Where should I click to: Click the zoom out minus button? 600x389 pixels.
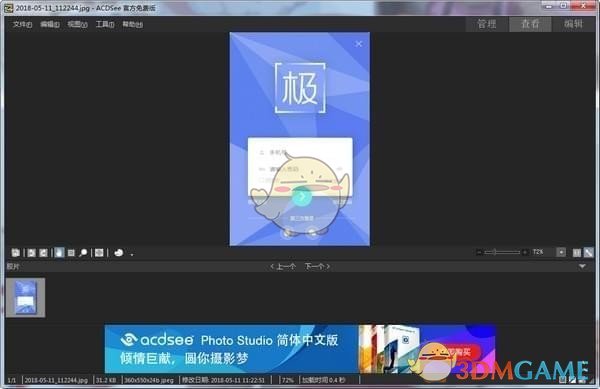tap(479, 252)
